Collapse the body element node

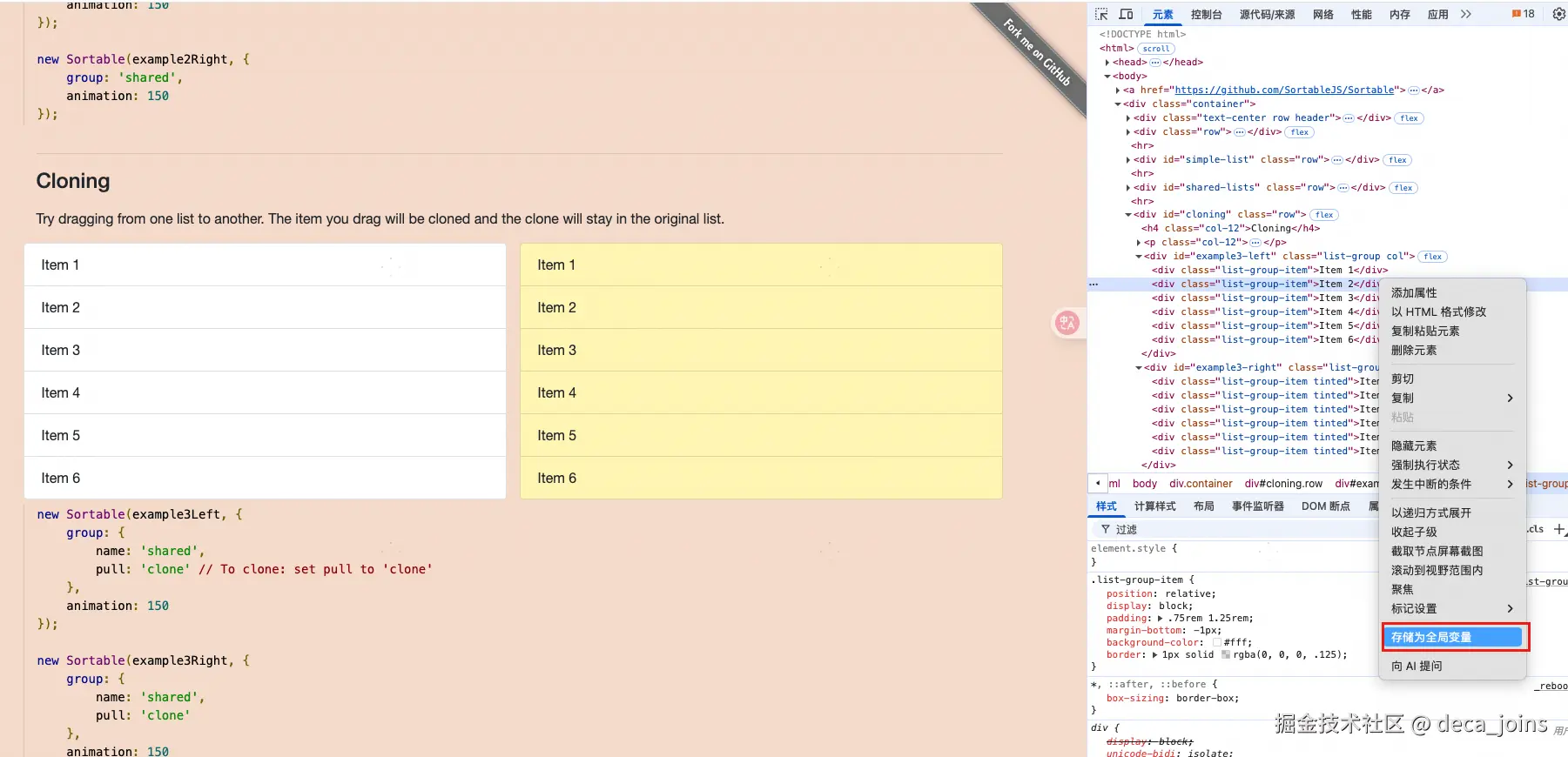(x=1107, y=77)
